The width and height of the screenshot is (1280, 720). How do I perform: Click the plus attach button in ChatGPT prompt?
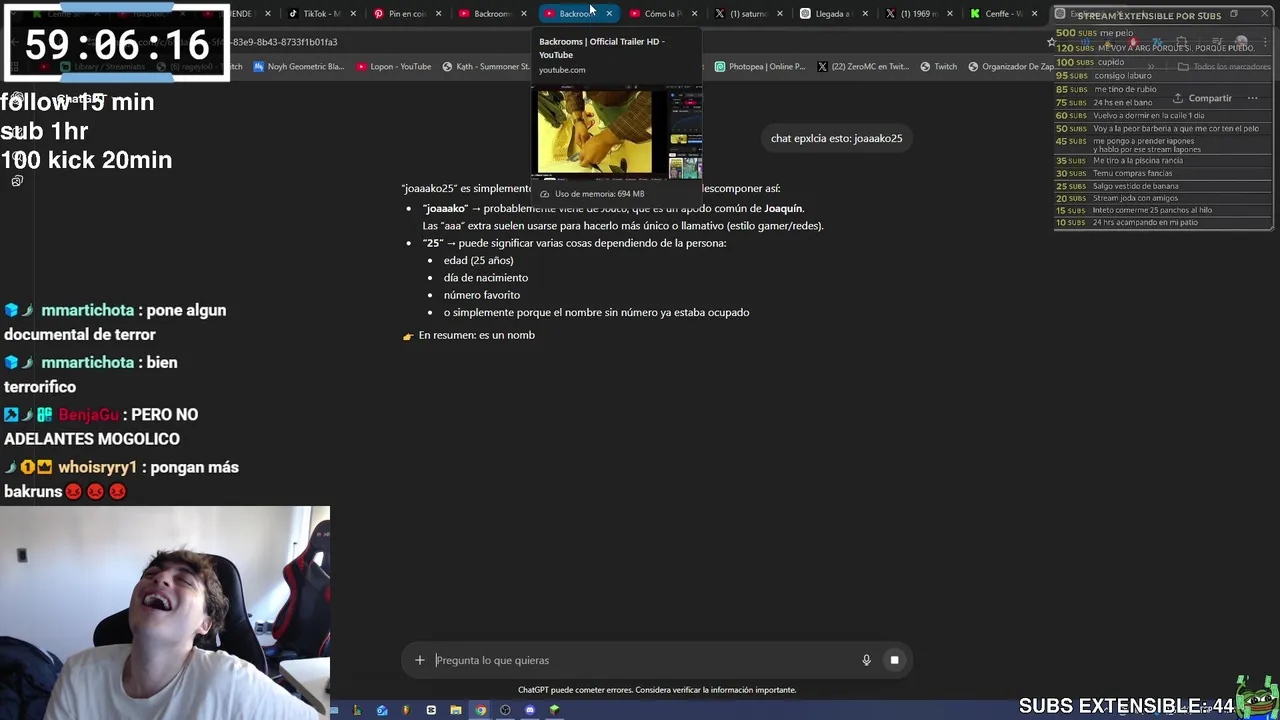(420, 660)
